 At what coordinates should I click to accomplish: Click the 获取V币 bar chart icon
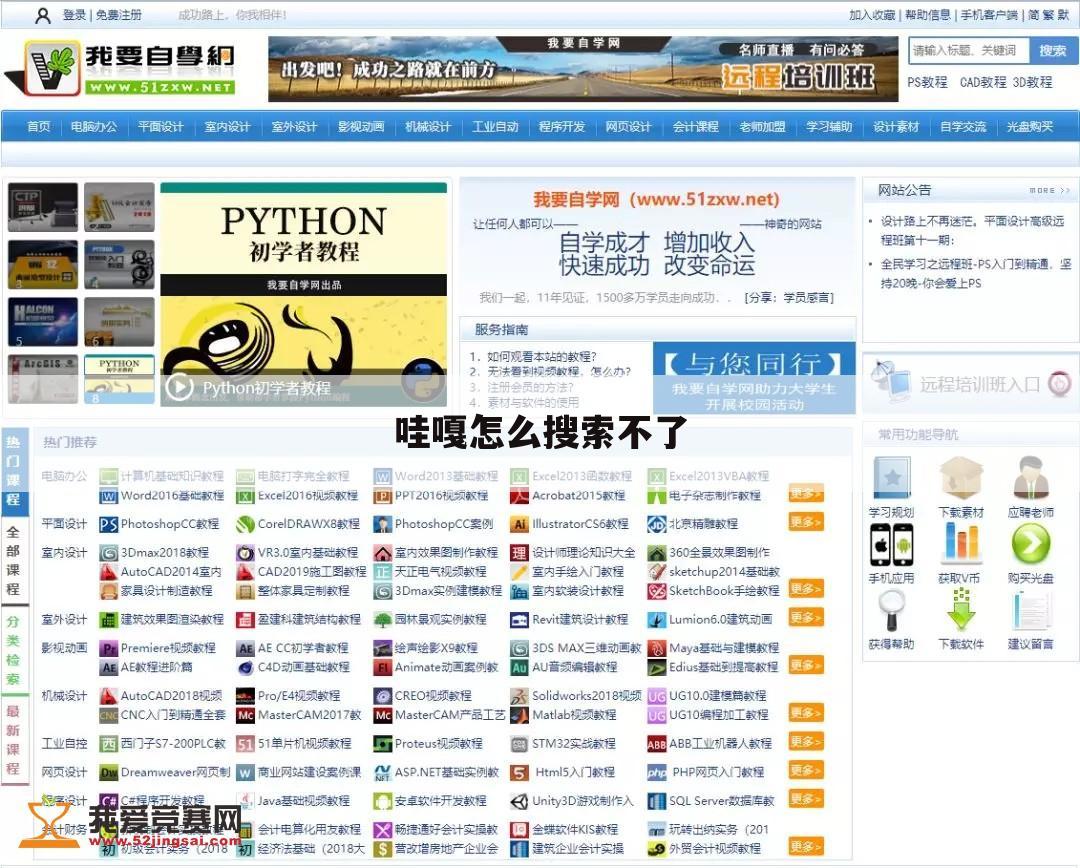pos(961,542)
